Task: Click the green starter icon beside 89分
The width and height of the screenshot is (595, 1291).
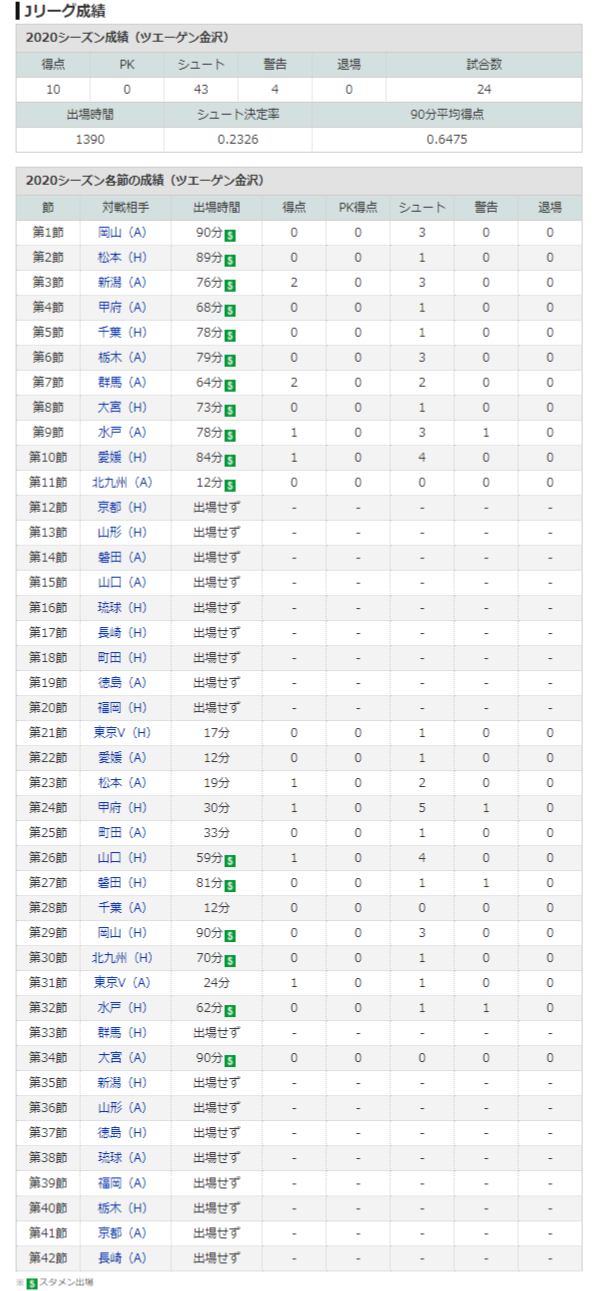Action: point(230,260)
